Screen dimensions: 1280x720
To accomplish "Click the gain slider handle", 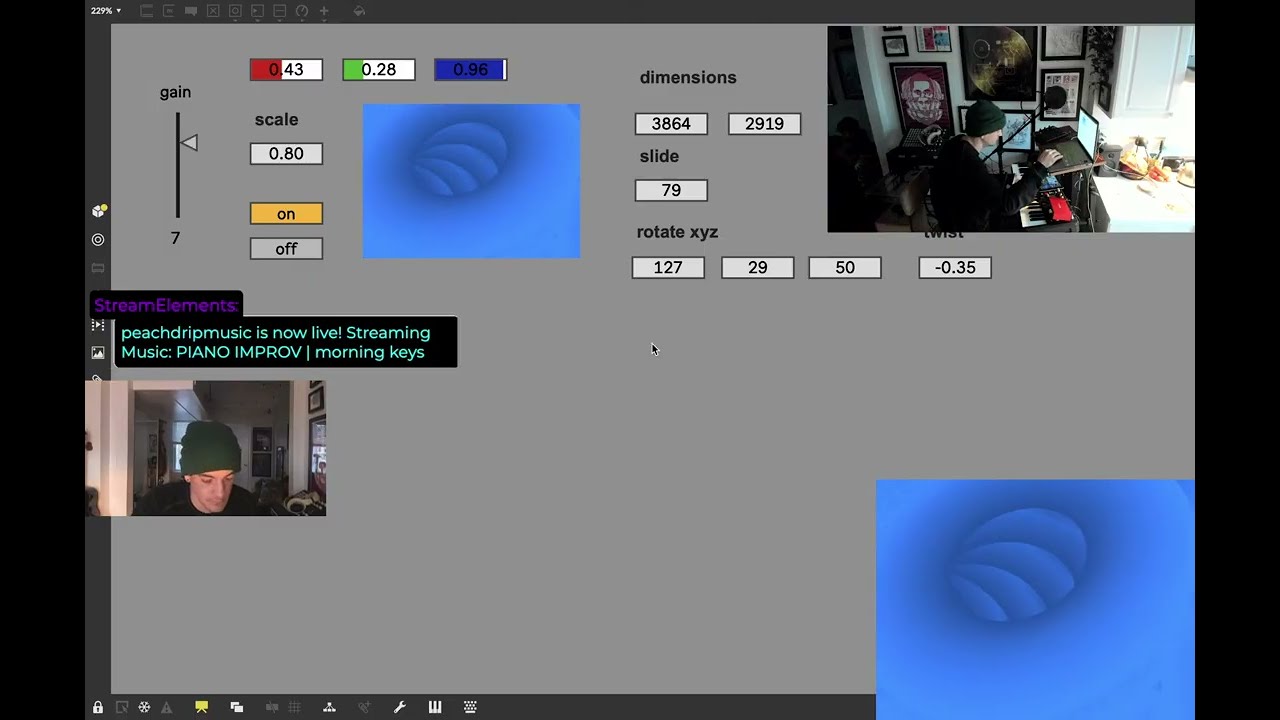I will pos(189,143).
